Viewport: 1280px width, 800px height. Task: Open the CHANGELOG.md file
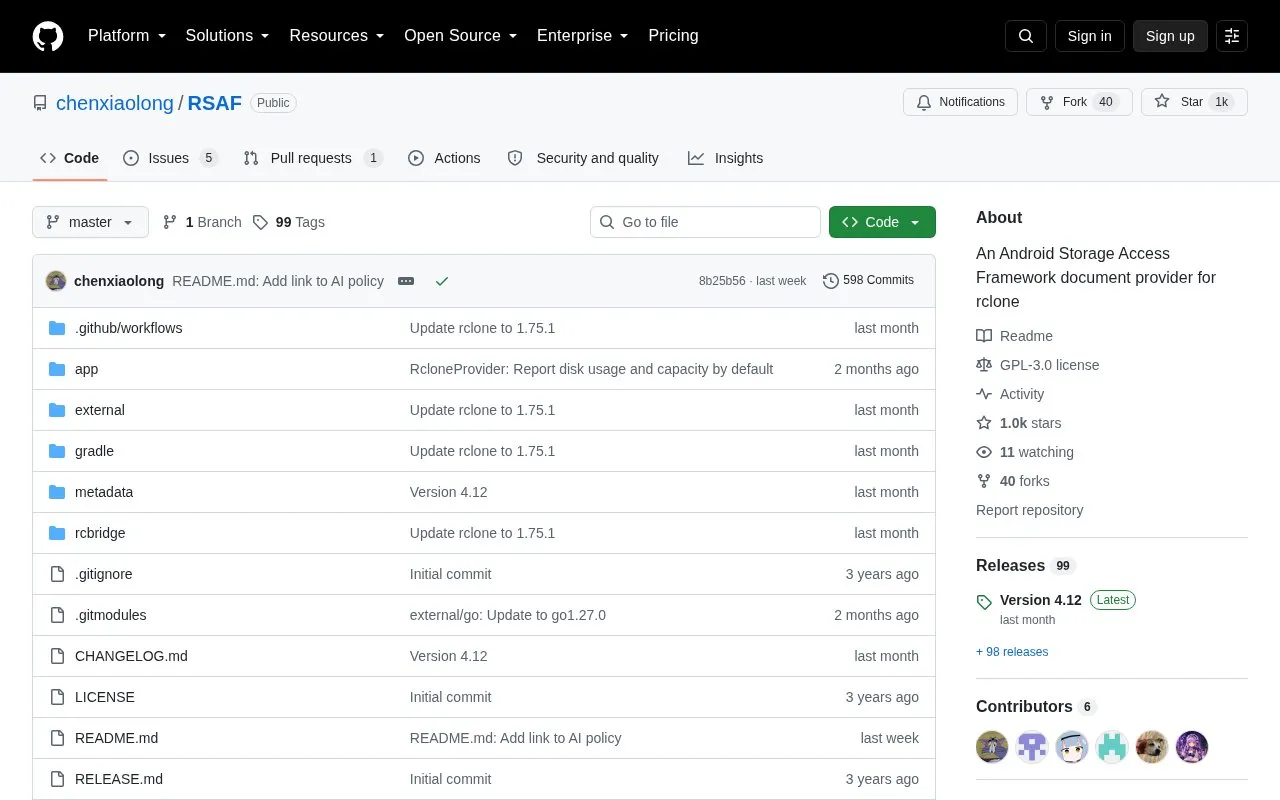[x=131, y=656]
